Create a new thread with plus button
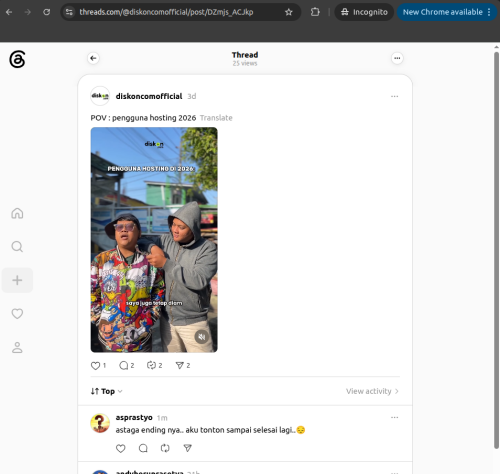This screenshot has width=500, height=474. [17, 280]
